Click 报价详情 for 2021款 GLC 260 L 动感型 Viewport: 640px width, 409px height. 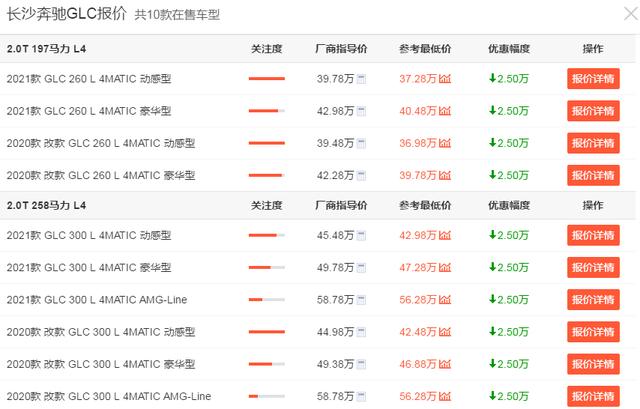593,79
